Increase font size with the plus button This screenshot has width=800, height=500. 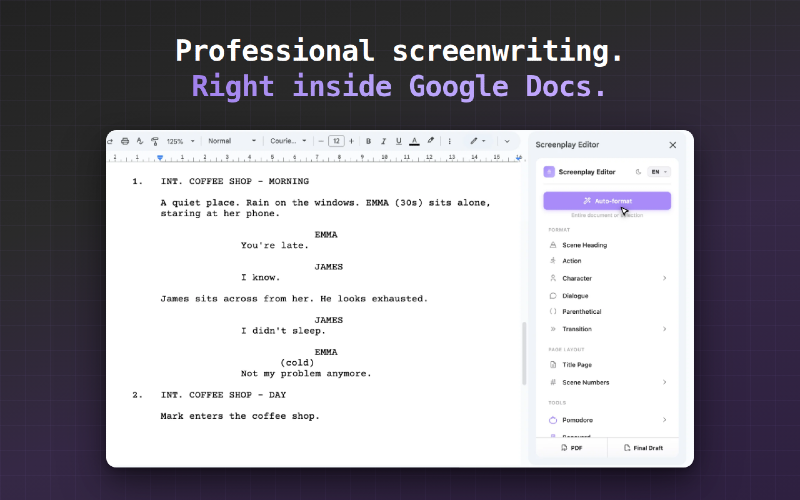[x=351, y=141]
